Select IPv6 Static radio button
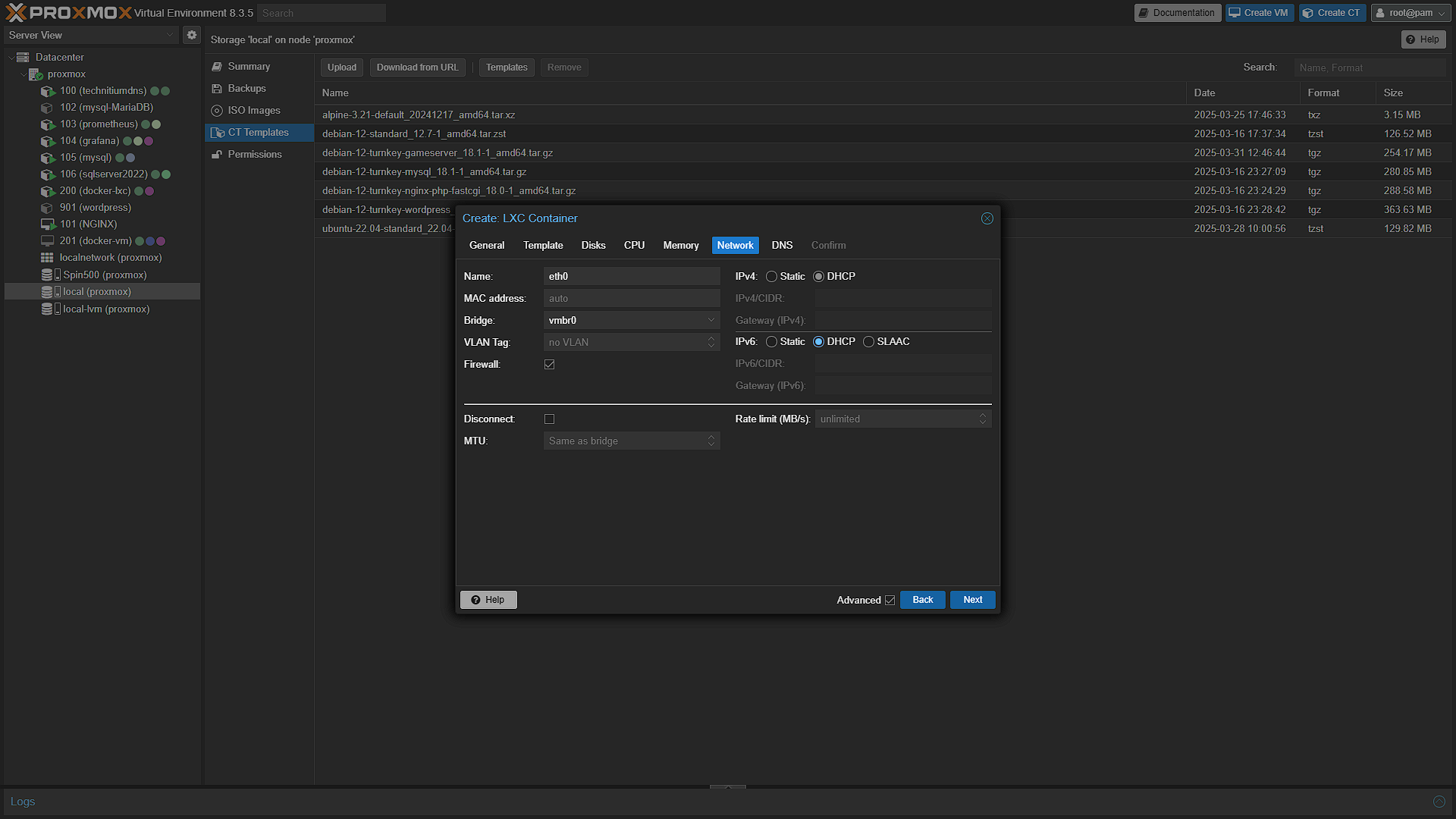 (x=771, y=342)
